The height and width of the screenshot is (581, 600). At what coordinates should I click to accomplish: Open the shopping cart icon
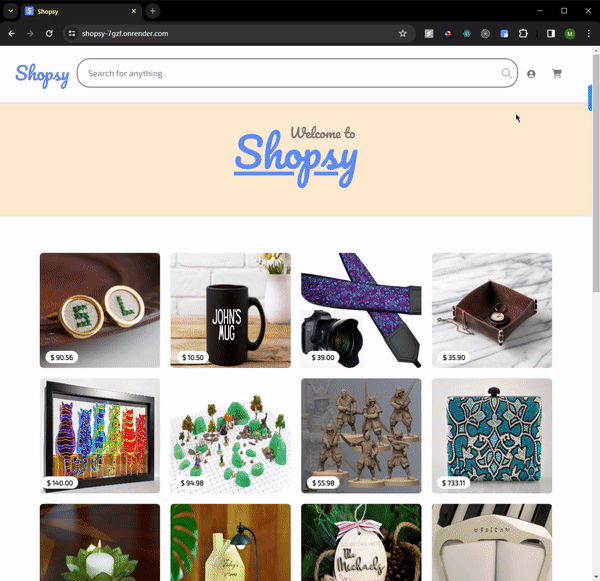tap(557, 73)
